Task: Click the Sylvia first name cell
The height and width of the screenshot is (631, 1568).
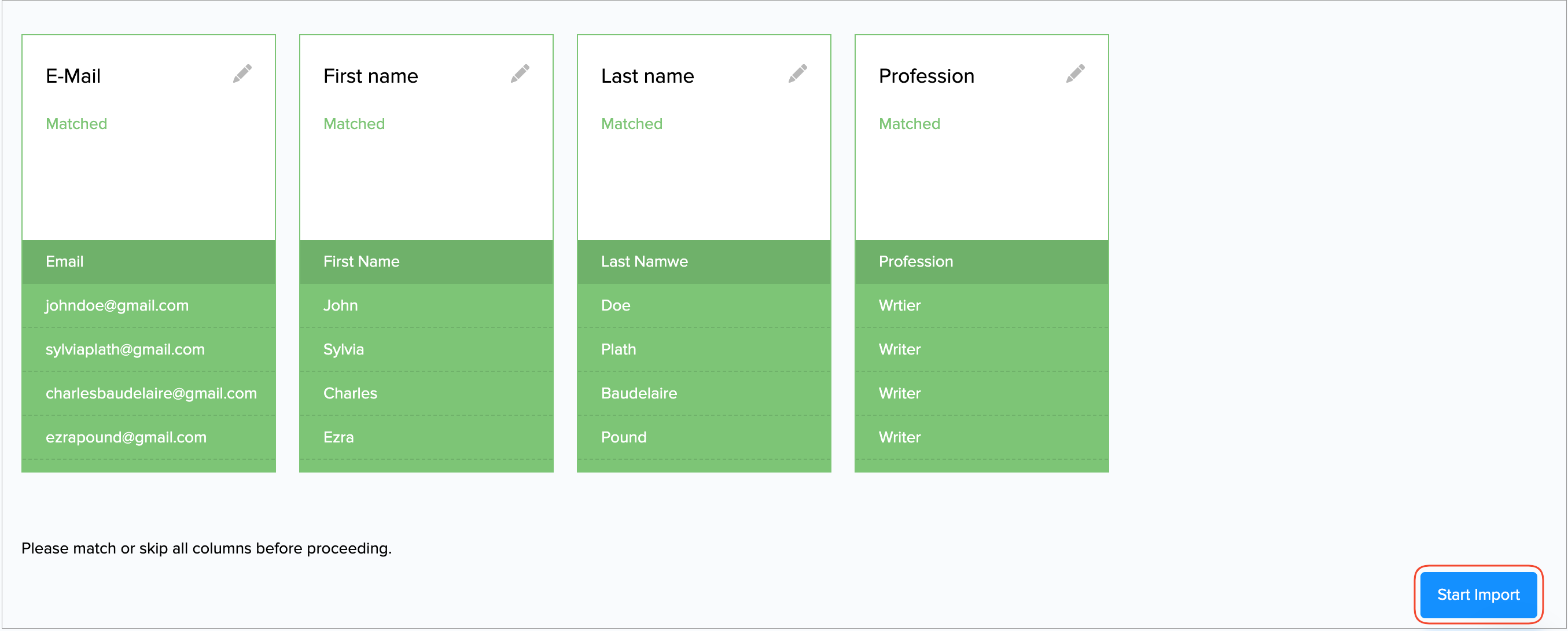Action: point(344,349)
